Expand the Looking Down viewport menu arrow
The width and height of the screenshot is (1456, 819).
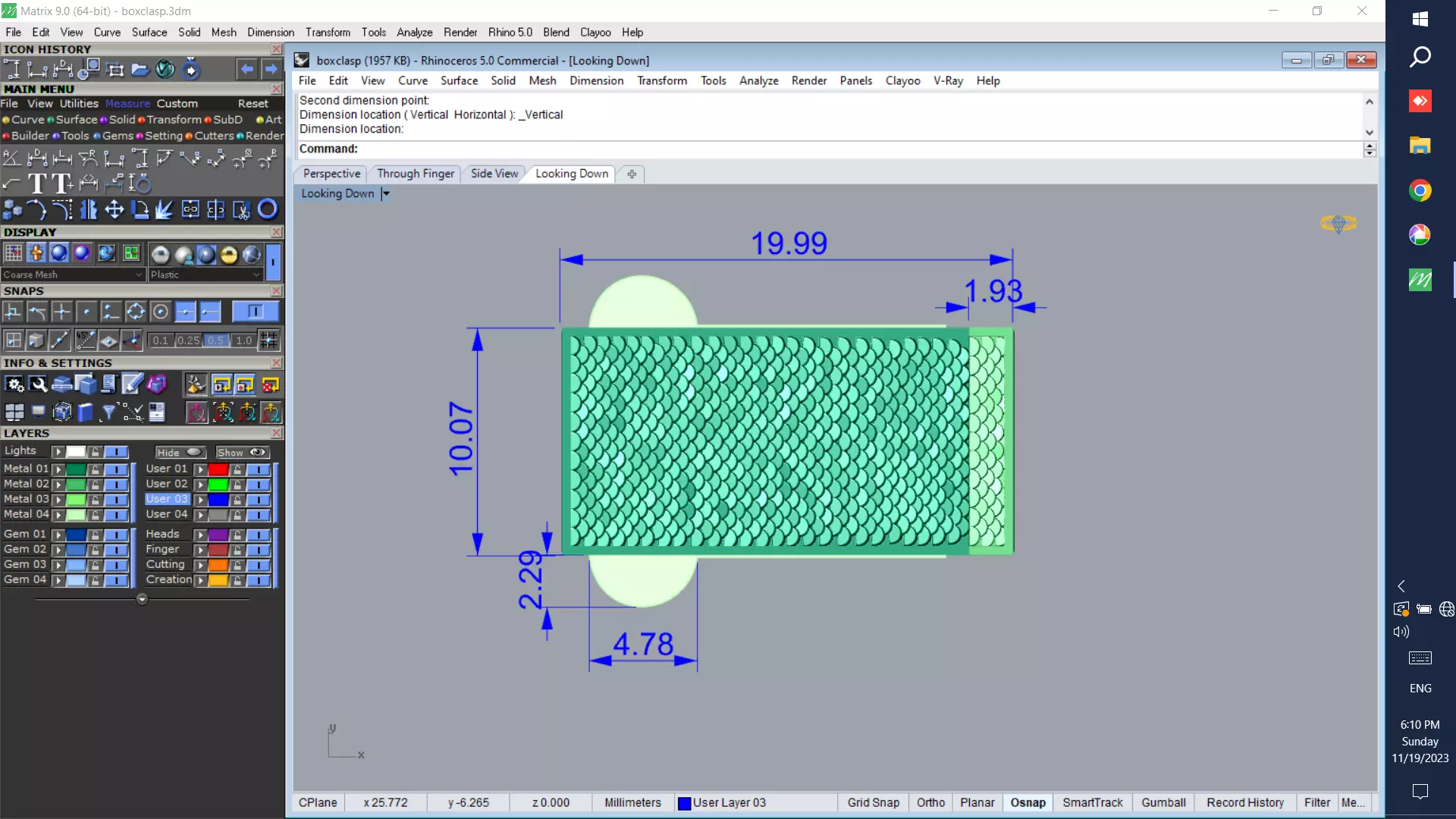coord(386,193)
